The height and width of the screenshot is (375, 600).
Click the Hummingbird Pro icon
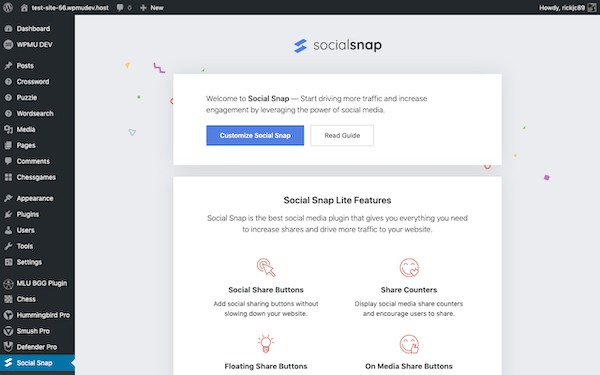tap(8, 315)
